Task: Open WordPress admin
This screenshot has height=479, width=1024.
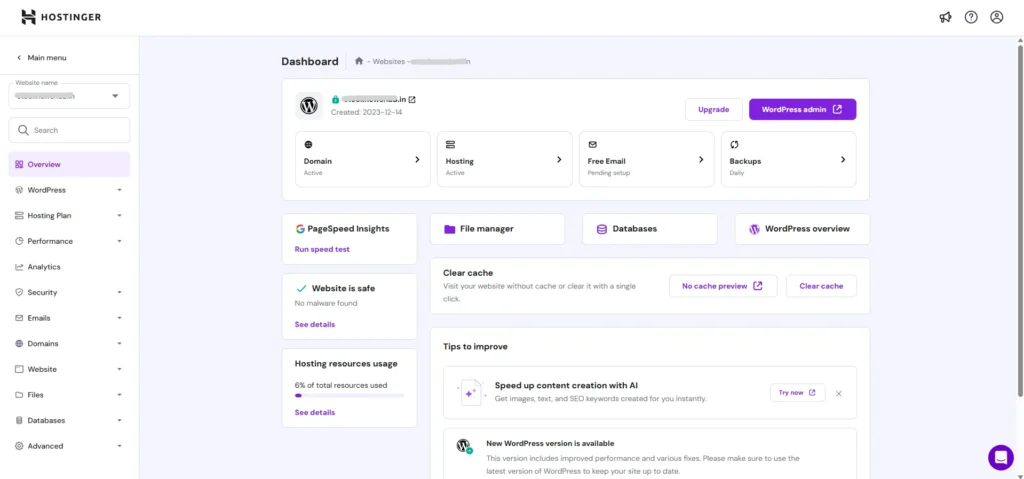Action: point(802,109)
